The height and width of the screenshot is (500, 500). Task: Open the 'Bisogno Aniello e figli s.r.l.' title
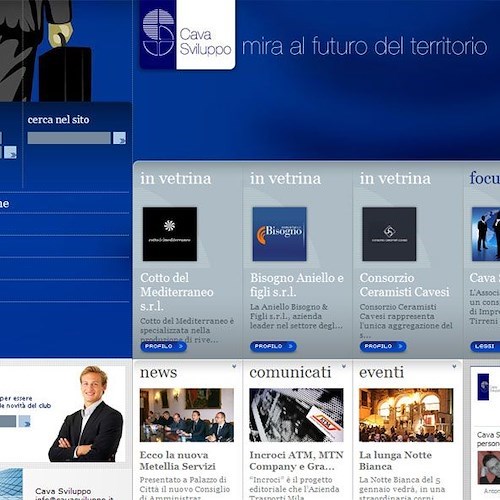[x=297, y=285]
